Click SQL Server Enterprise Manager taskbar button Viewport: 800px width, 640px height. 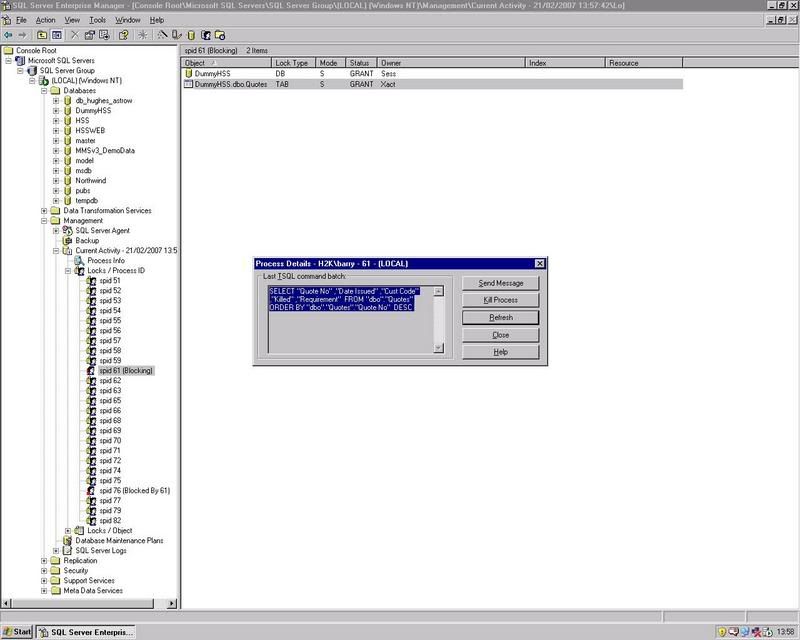click(86, 632)
